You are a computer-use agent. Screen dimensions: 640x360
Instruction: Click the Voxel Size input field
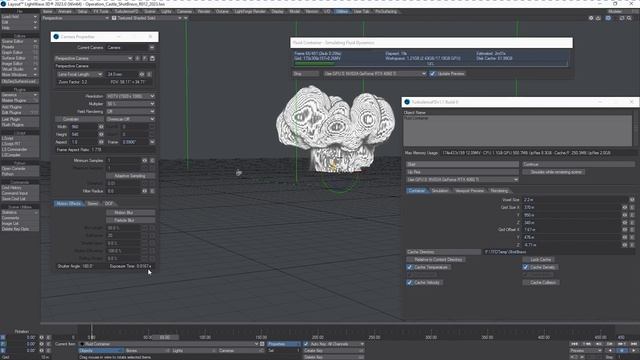coord(575,200)
